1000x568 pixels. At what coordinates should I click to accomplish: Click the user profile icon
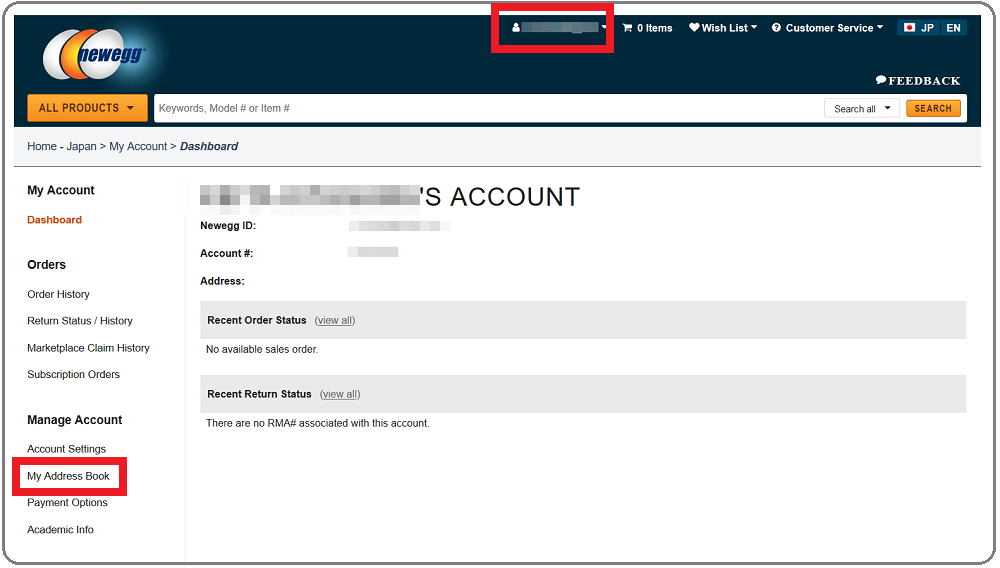(515, 27)
